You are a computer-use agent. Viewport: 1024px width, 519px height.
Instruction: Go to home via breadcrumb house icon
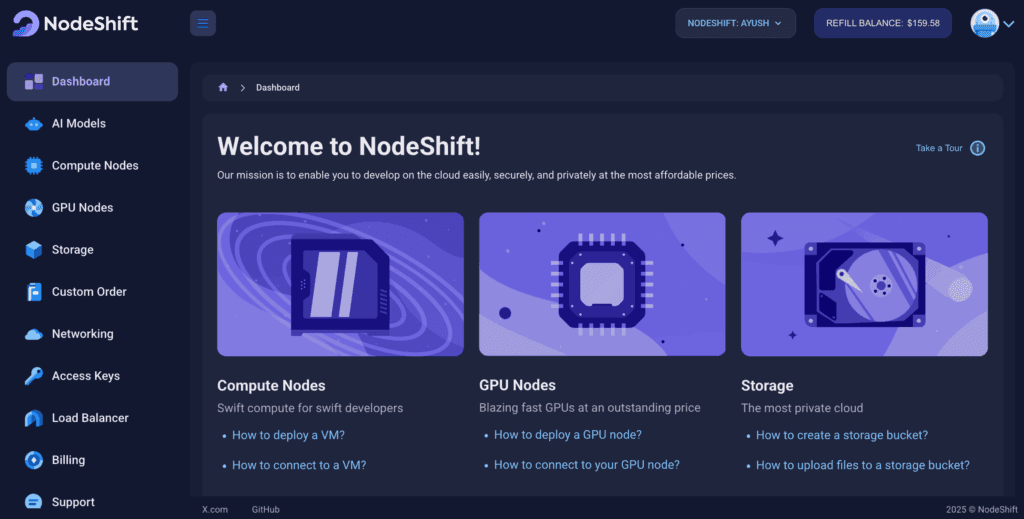(223, 88)
